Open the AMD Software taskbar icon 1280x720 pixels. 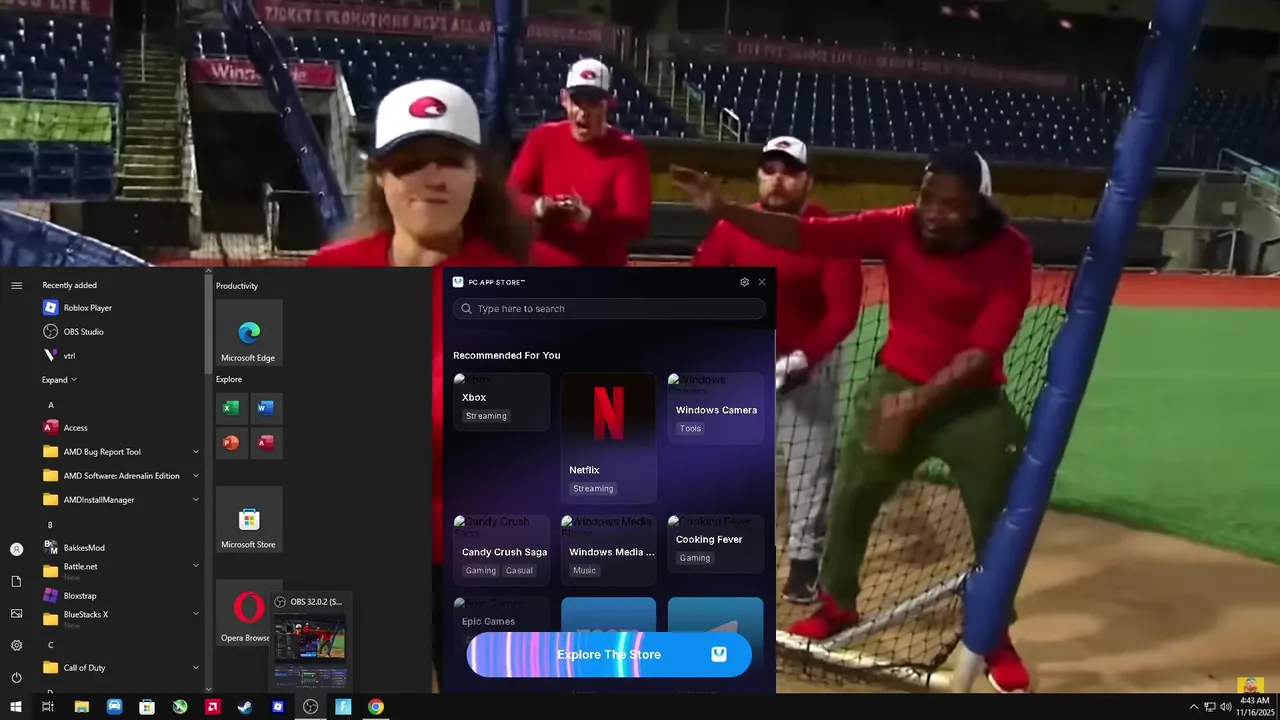click(x=212, y=707)
